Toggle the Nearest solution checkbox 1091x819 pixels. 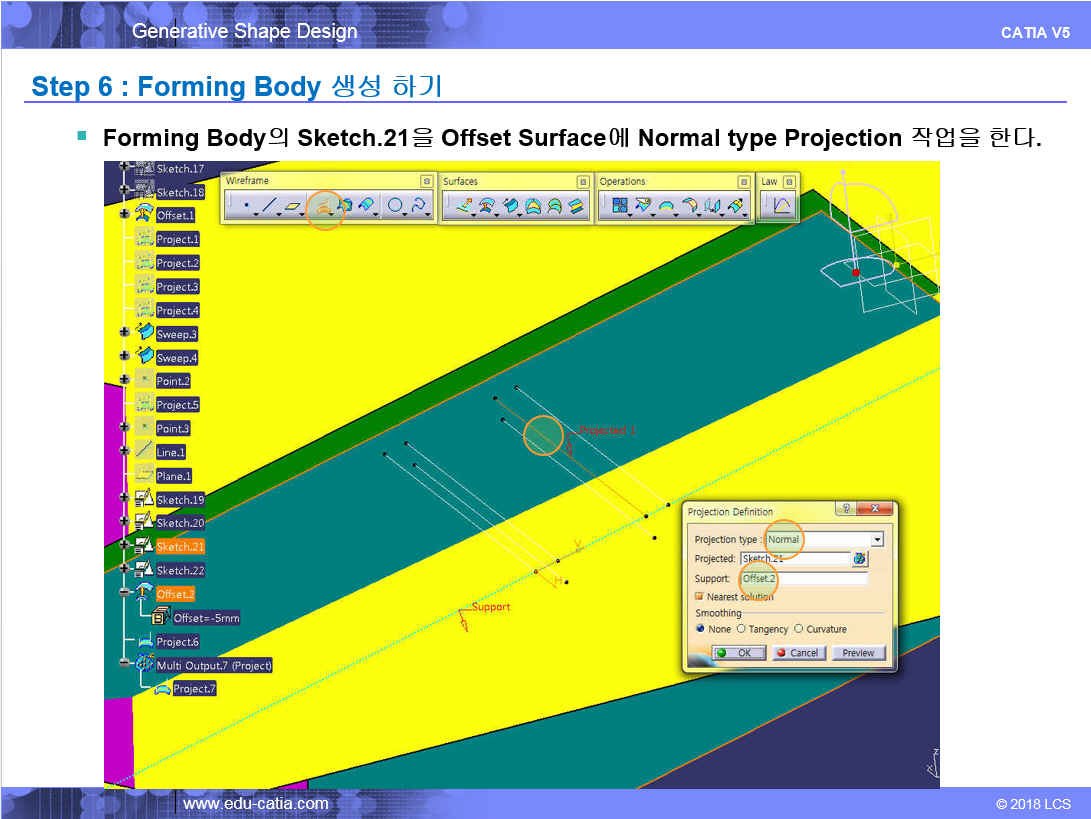[x=699, y=597]
